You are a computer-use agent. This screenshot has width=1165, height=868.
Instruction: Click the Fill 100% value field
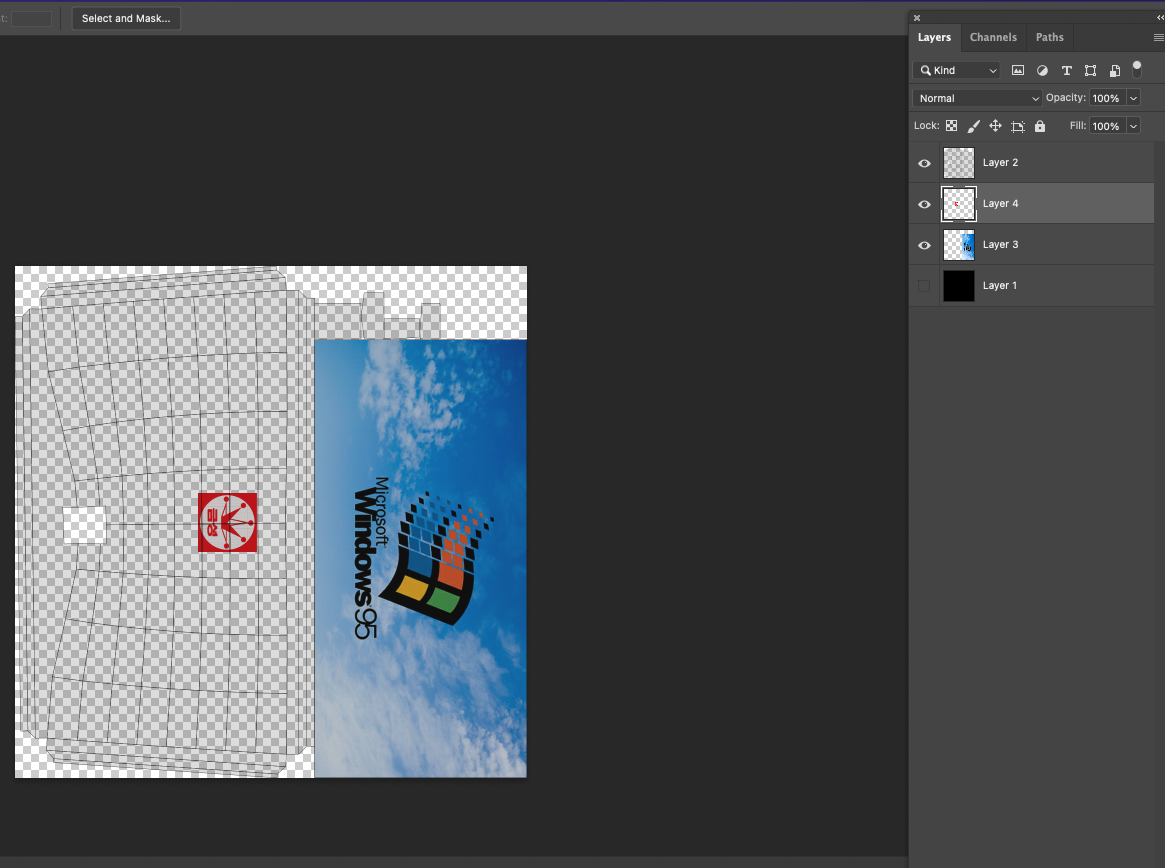(1107, 126)
